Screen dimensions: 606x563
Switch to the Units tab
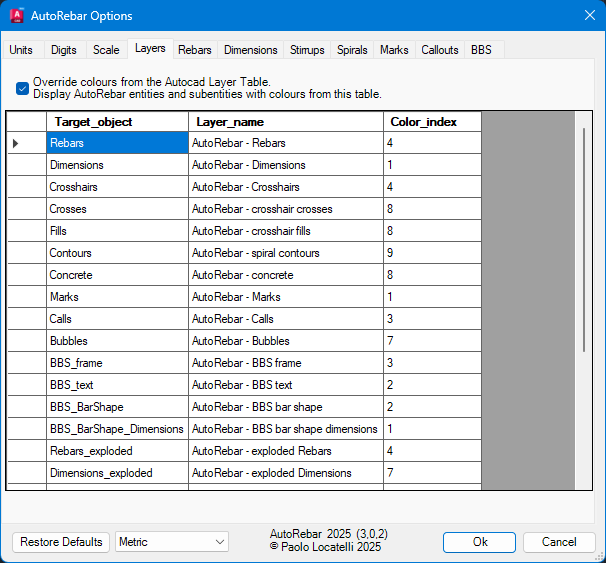click(21, 50)
